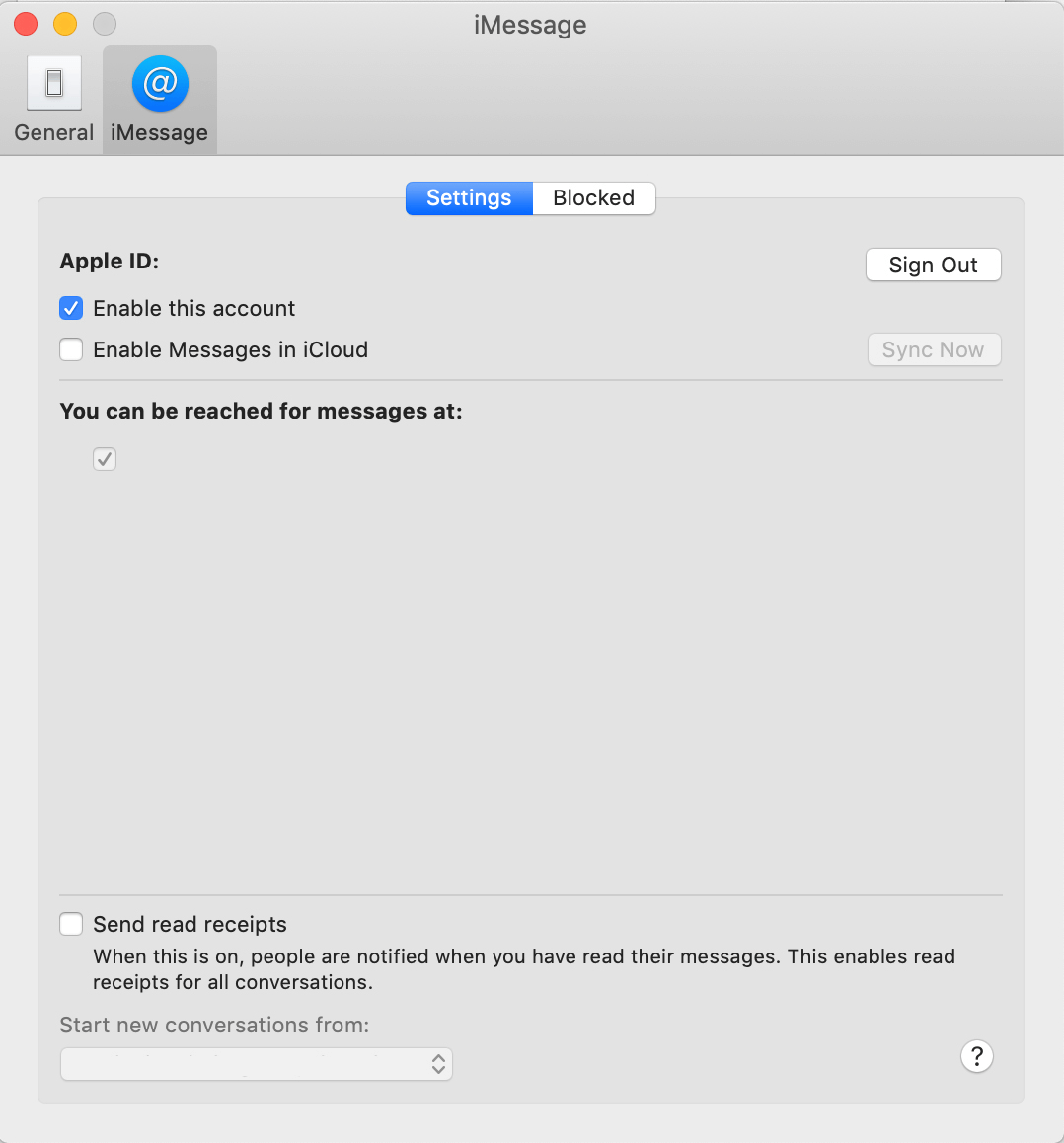This screenshot has height=1143, width=1064.
Task: Click the Sync Now button
Action: (934, 349)
